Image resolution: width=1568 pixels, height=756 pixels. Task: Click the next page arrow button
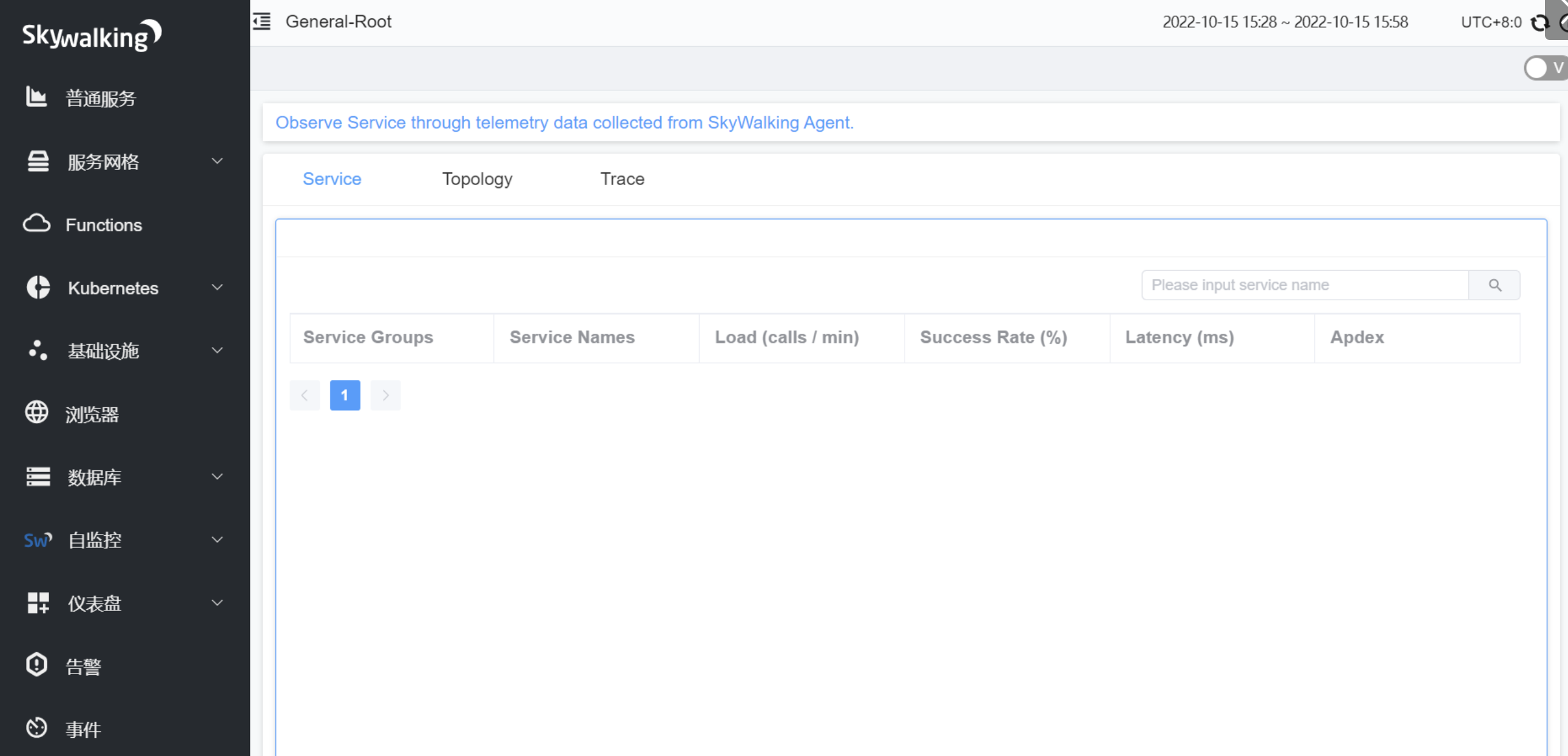(x=385, y=396)
